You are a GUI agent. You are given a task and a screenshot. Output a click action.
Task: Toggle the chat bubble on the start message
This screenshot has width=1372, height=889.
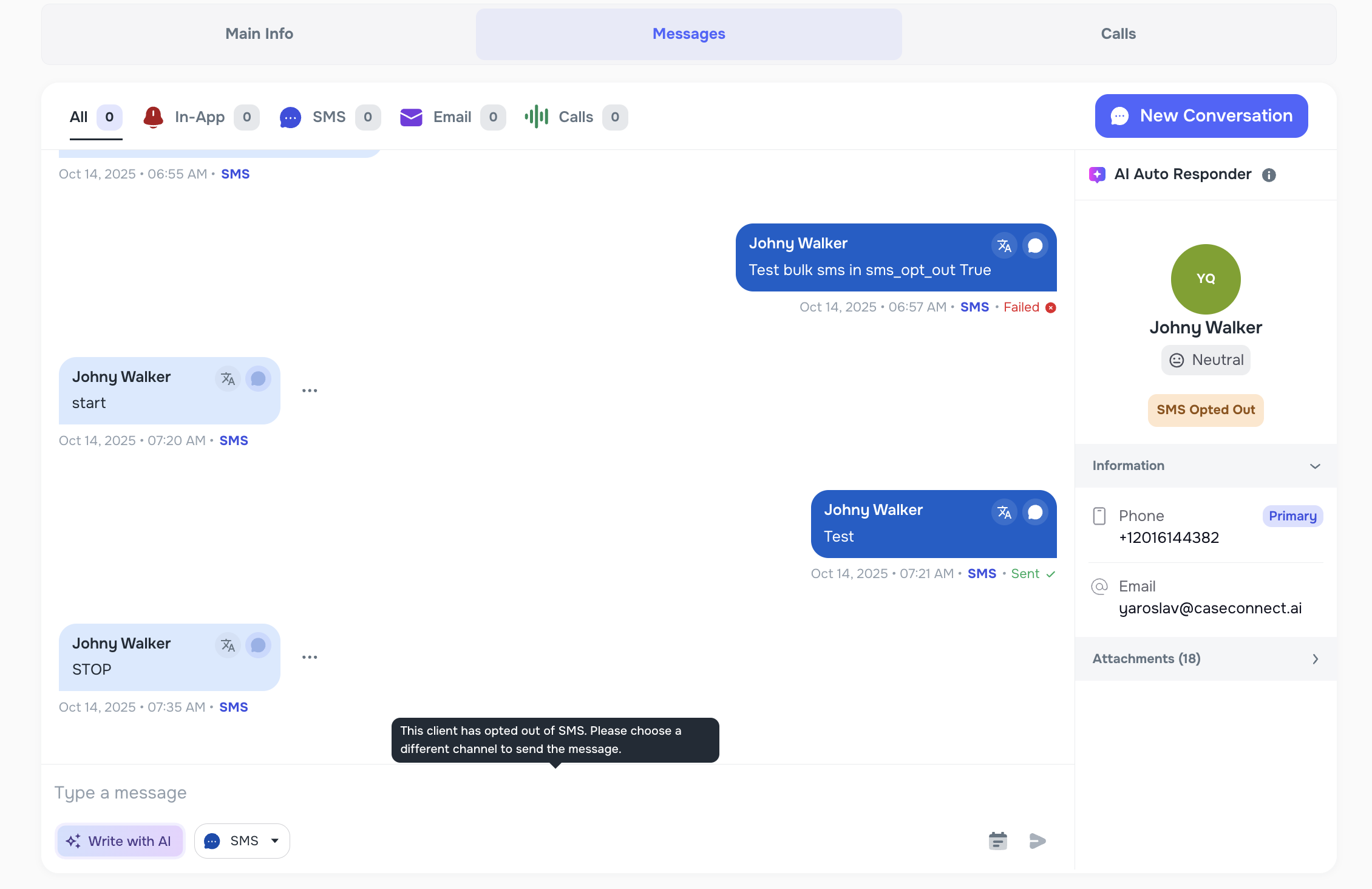[x=258, y=378]
